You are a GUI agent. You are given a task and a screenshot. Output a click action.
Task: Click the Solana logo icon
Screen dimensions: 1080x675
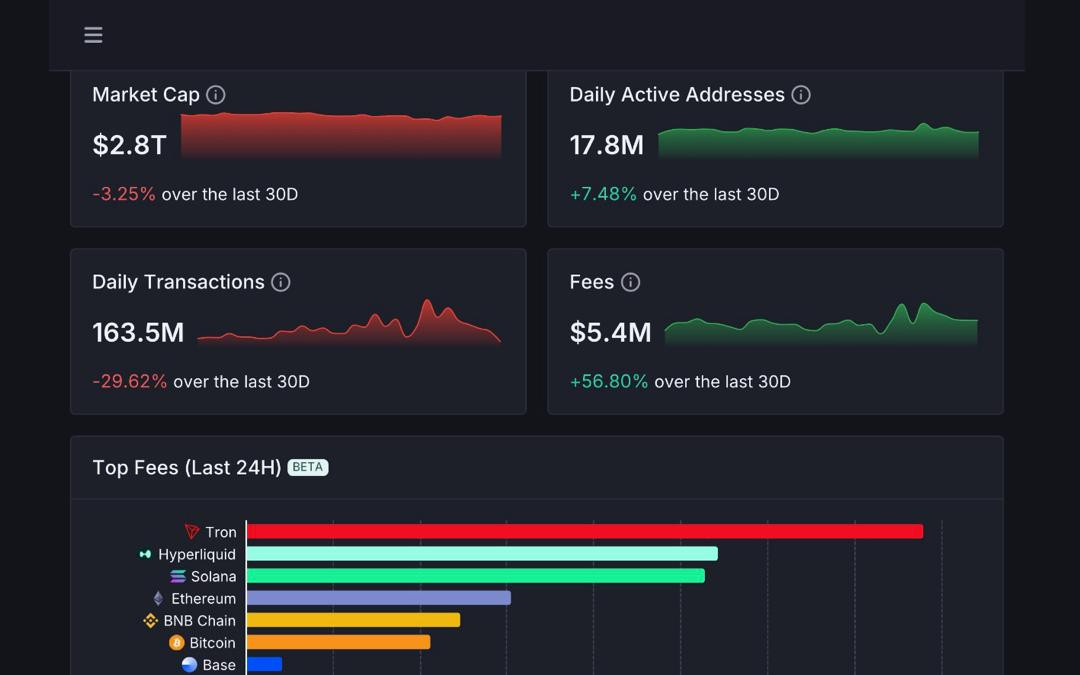[178, 576]
